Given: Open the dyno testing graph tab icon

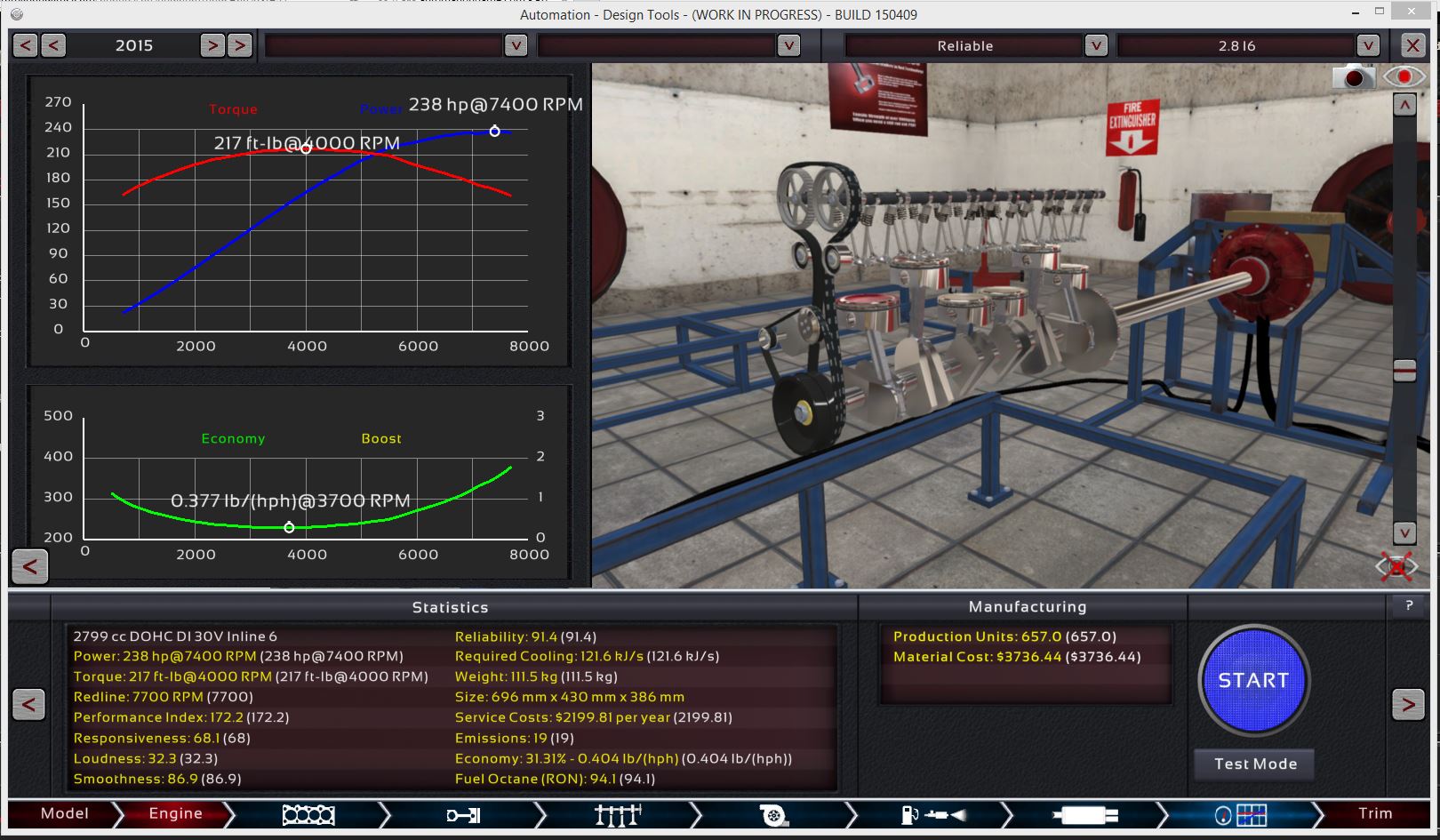Looking at the screenshot, I should coord(1240,814).
